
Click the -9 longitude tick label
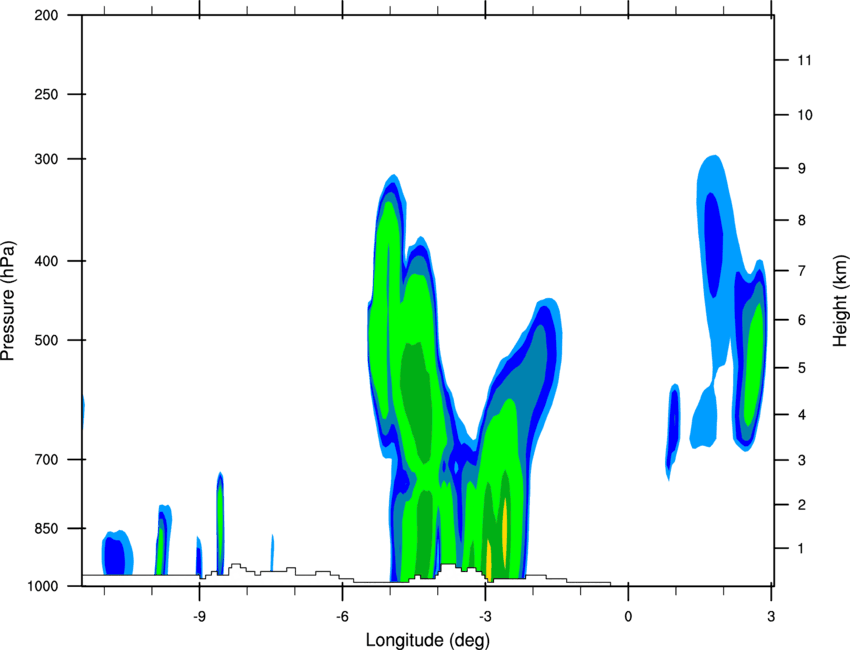[x=199, y=616]
